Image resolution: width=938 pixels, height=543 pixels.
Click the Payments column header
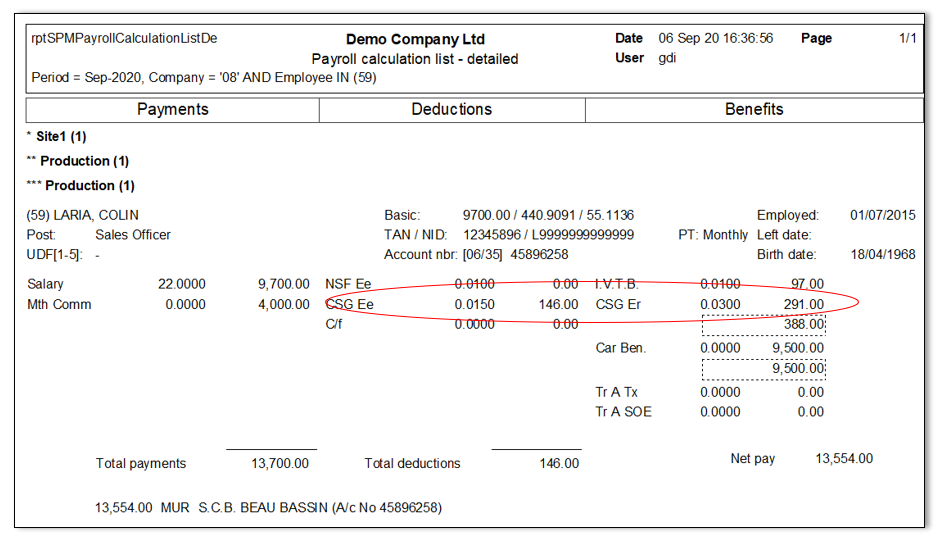coord(173,110)
